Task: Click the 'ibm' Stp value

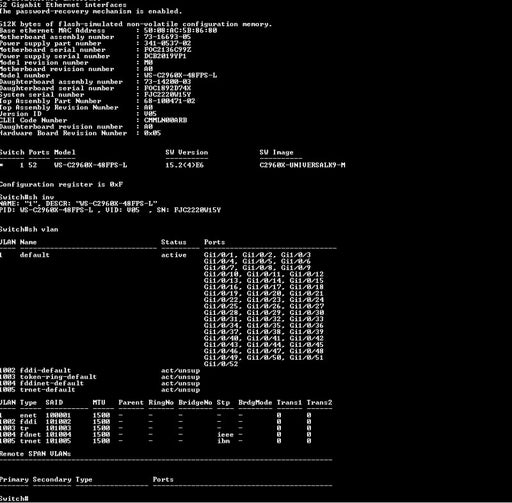Action: pyautogui.click(x=223, y=441)
